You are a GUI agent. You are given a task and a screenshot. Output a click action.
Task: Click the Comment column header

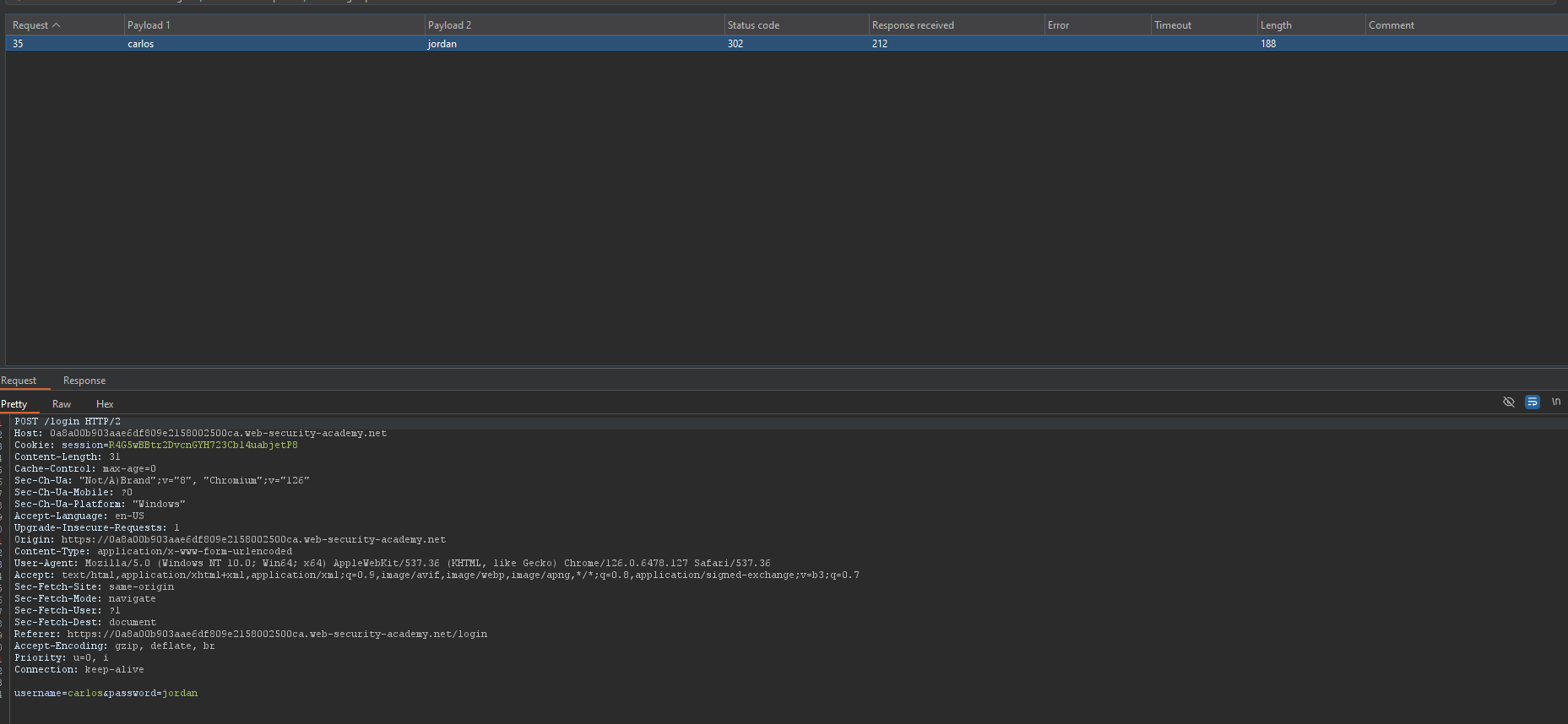1392,25
